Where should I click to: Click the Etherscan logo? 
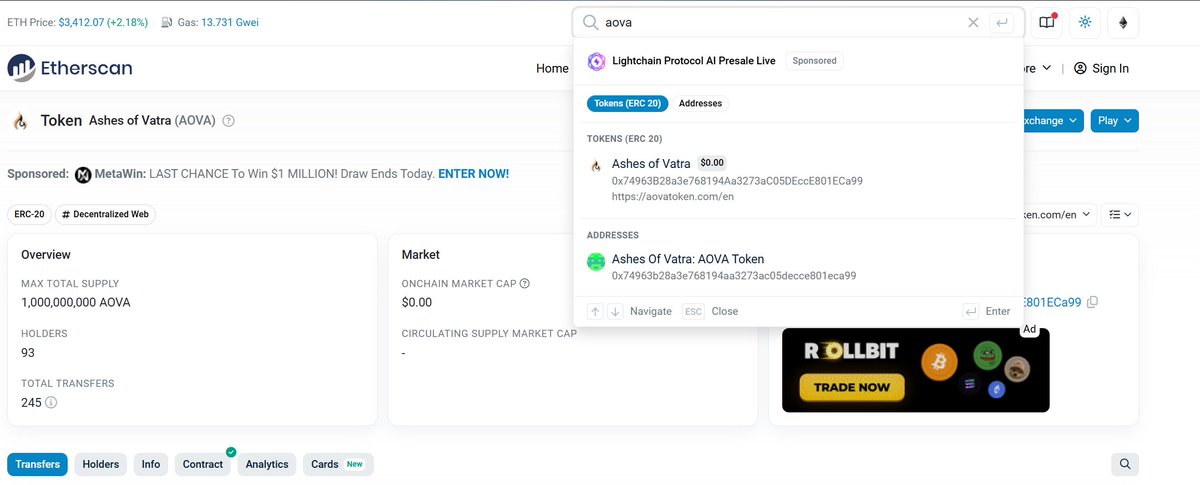(70, 68)
